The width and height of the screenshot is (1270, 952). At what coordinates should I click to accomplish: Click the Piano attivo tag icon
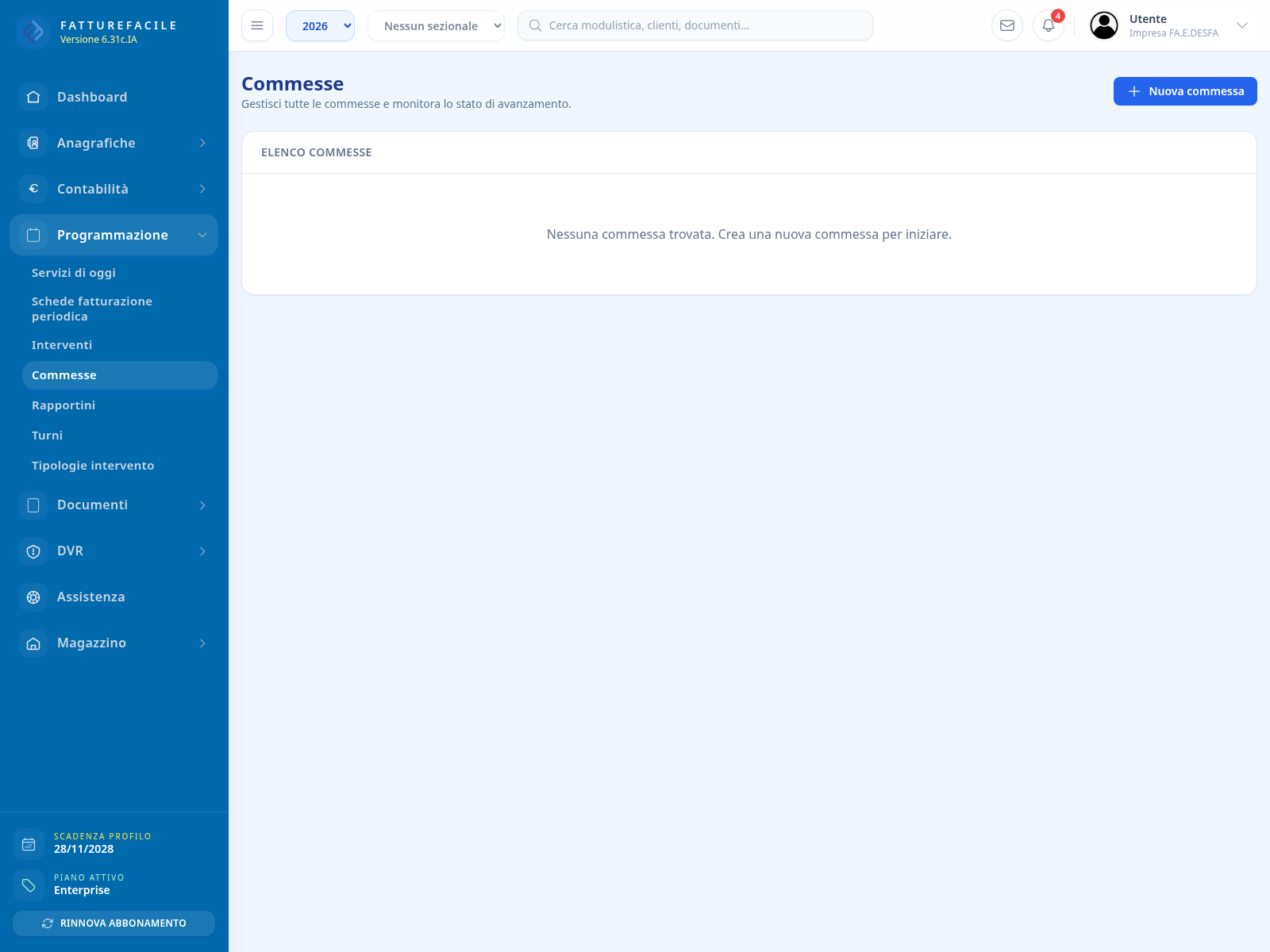pos(29,885)
